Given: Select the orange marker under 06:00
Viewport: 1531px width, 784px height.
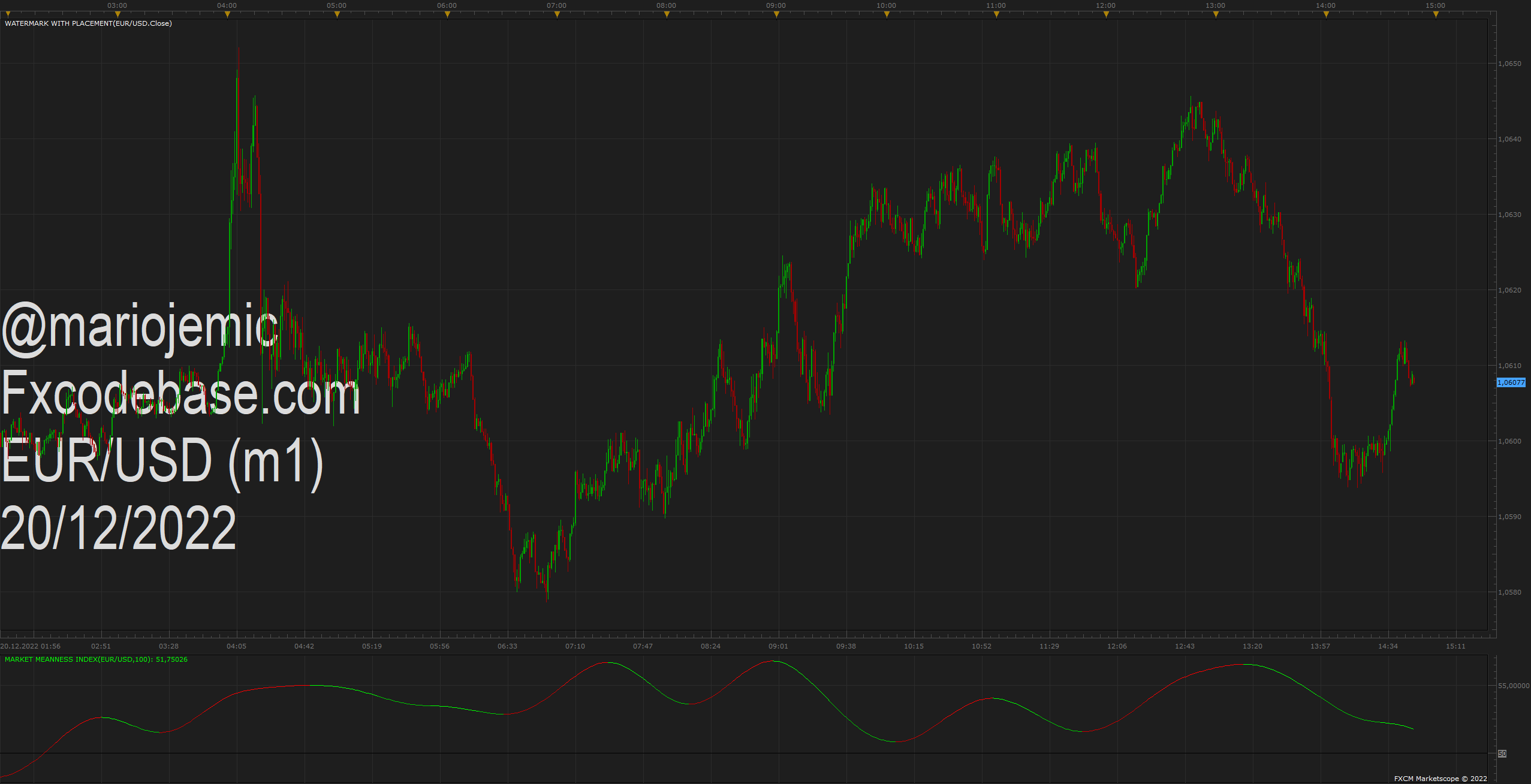Looking at the screenshot, I should click(447, 14).
